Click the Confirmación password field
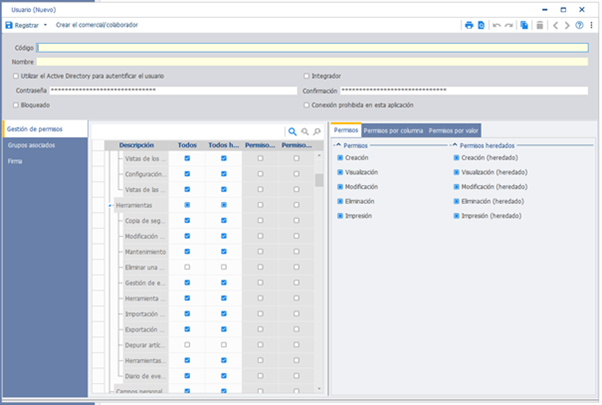Viewport: 602px width, 405px height. coord(464,91)
